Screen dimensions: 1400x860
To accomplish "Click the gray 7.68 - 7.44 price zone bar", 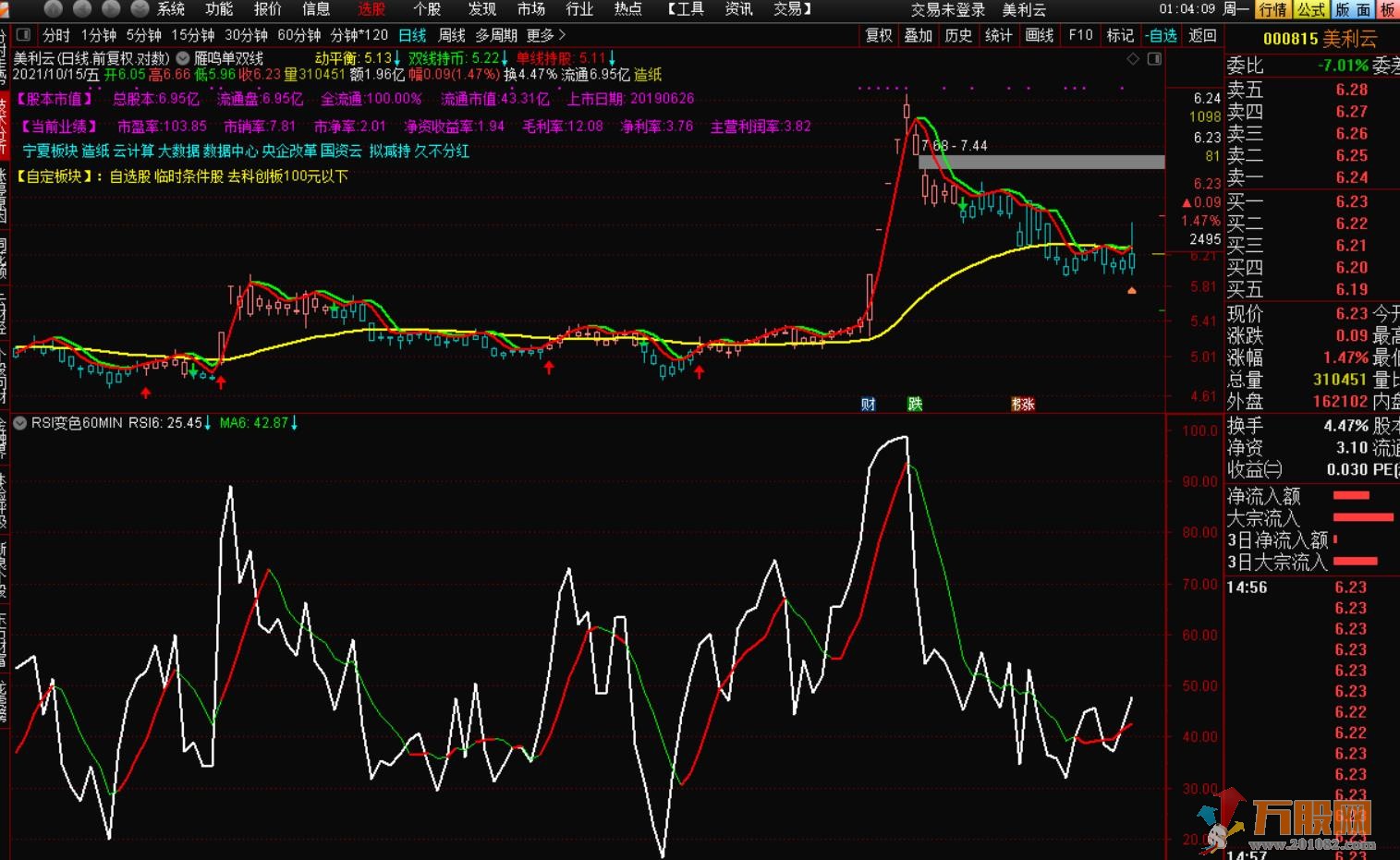I will pos(1041,162).
